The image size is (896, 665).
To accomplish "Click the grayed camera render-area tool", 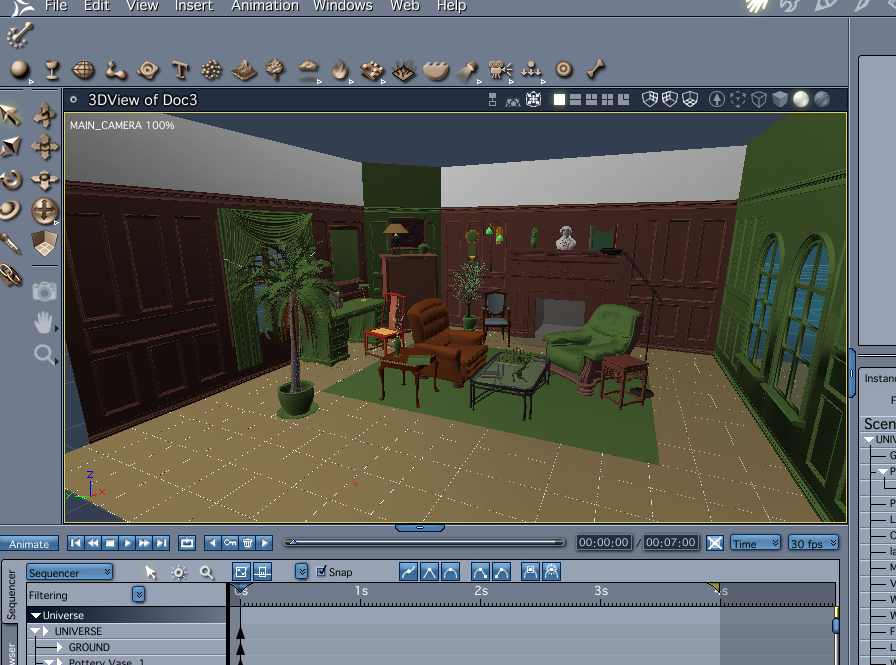I will [x=44, y=291].
